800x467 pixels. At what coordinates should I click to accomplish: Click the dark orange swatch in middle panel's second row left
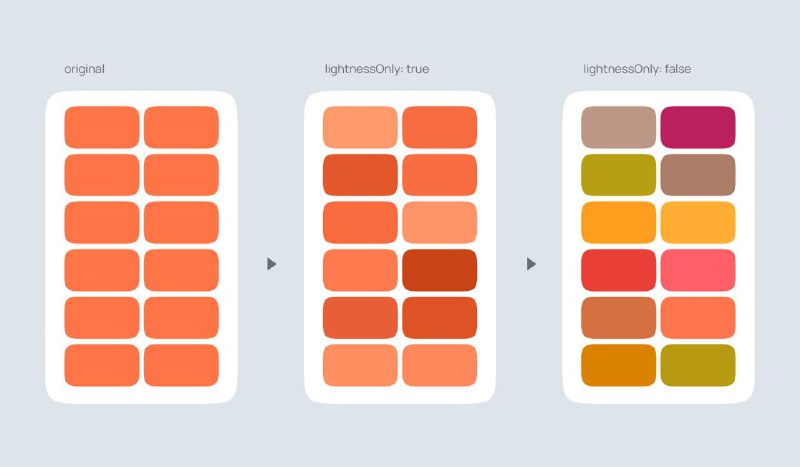tap(360, 175)
